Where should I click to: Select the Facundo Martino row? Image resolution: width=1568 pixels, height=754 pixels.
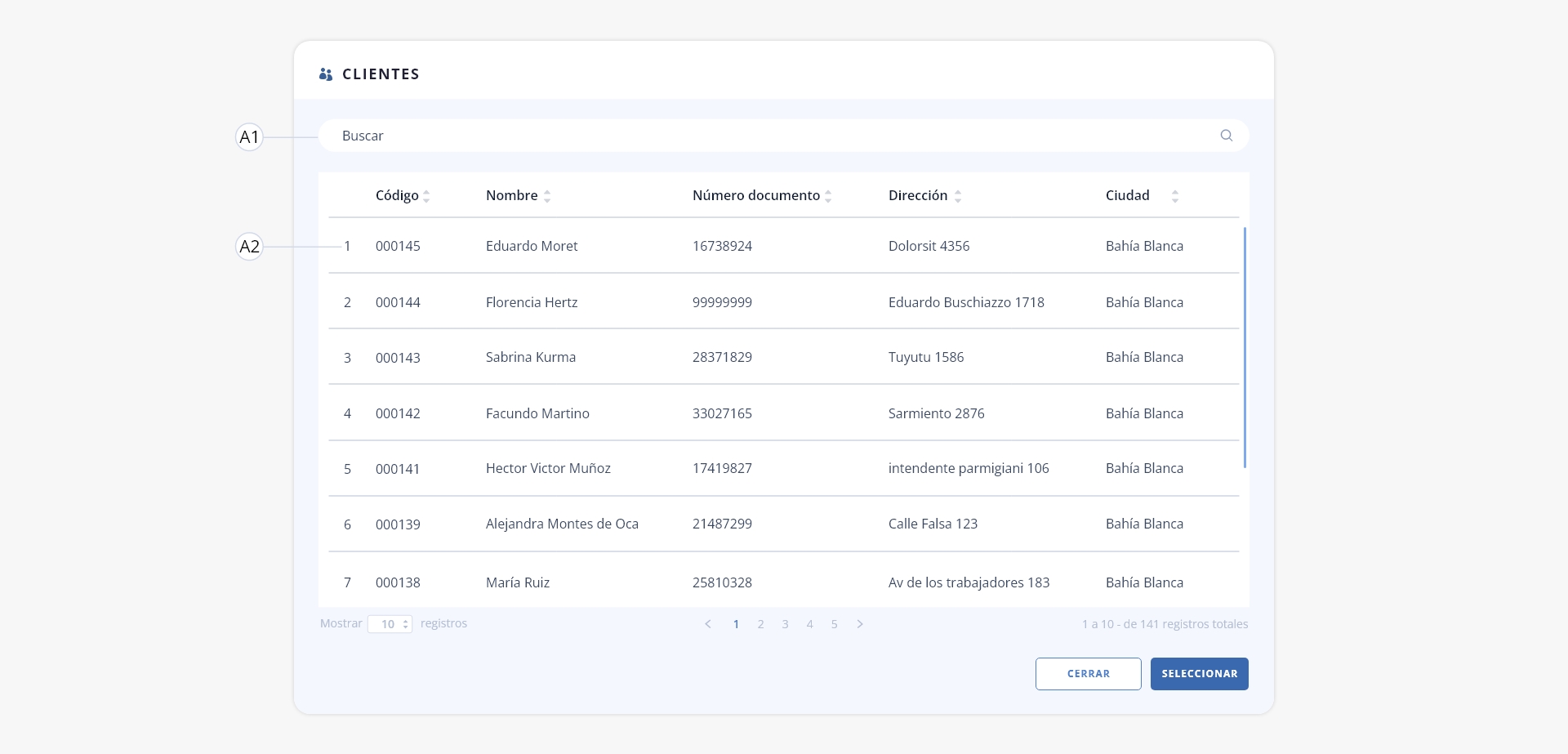coord(784,413)
